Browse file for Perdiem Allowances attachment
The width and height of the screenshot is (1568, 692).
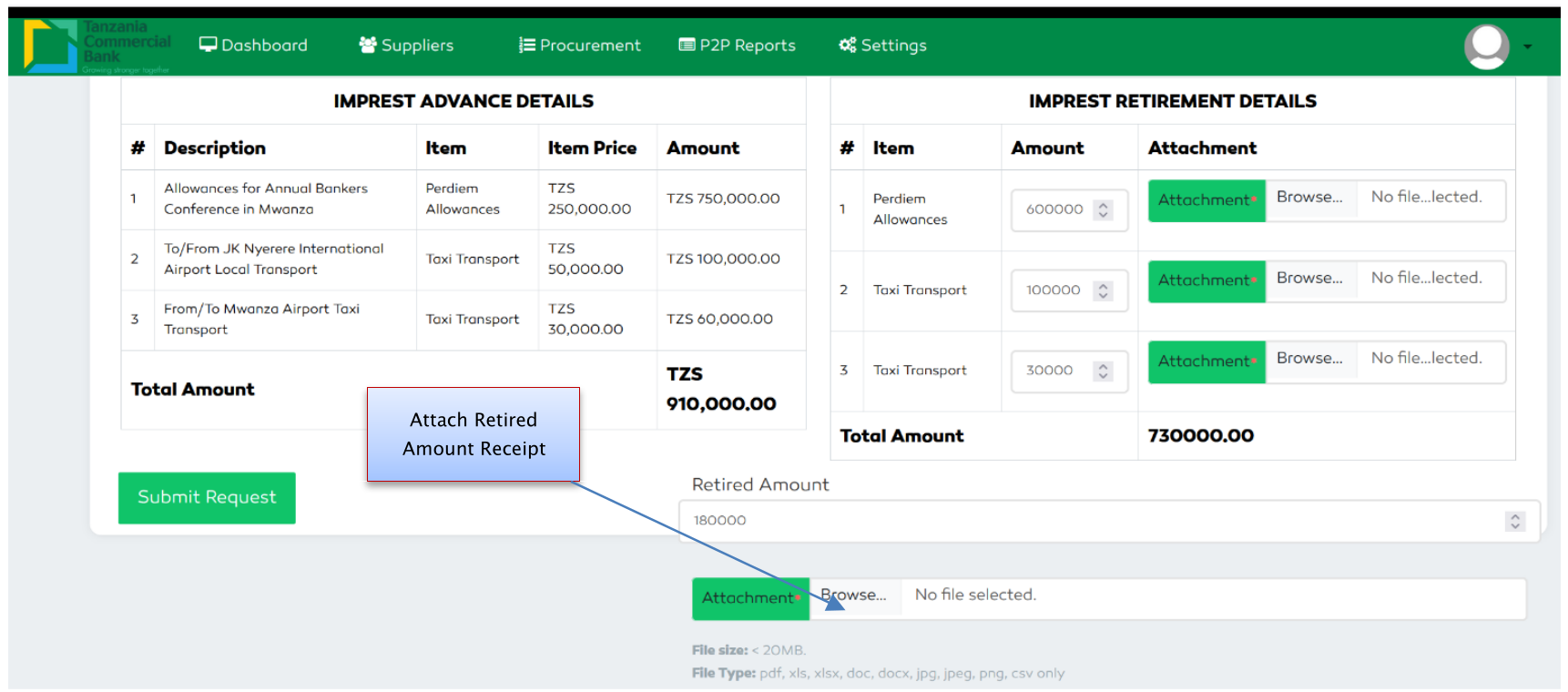point(1309,198)
